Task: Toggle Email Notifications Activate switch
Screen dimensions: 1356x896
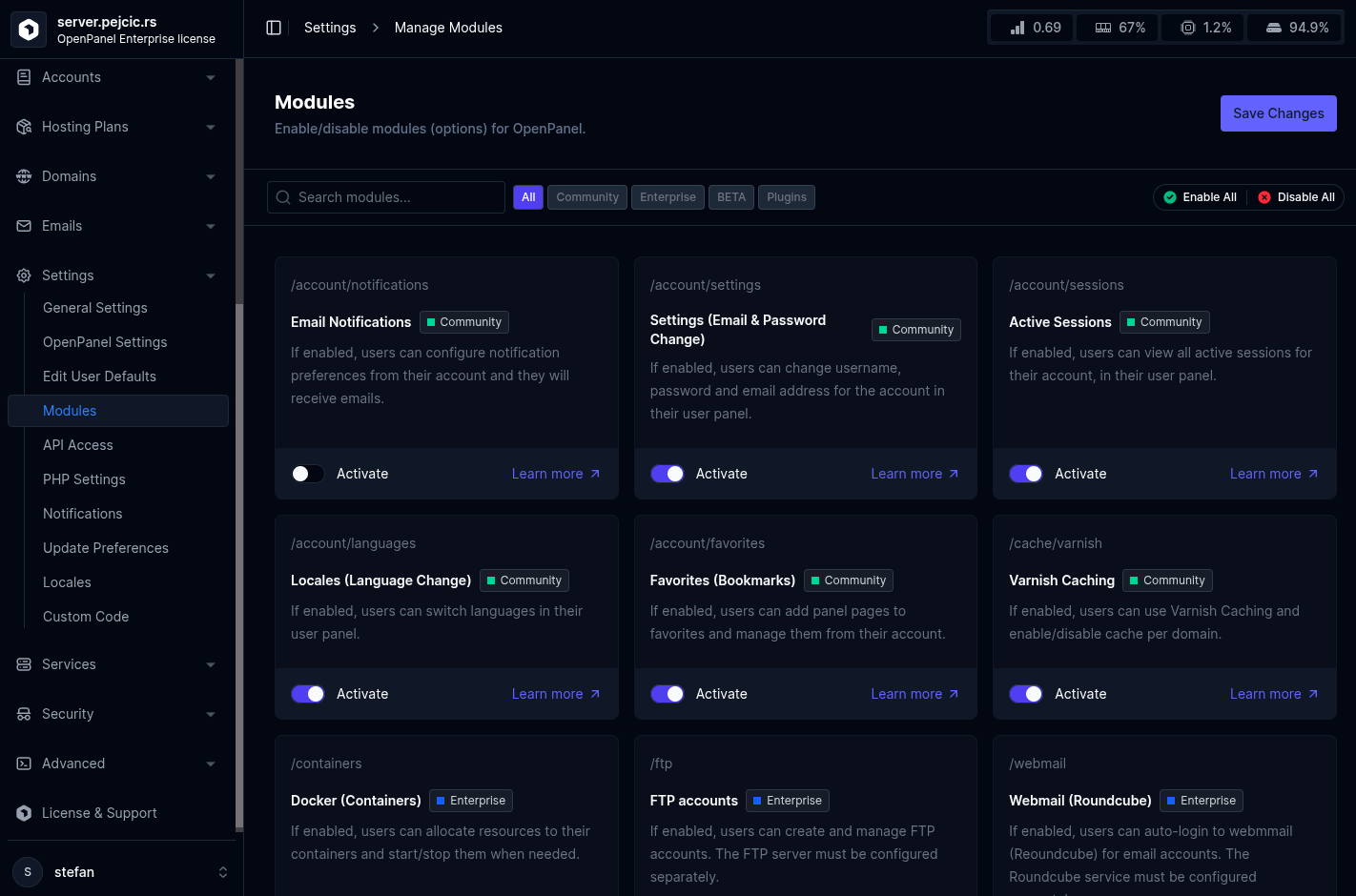Action: tap(308, 474)
